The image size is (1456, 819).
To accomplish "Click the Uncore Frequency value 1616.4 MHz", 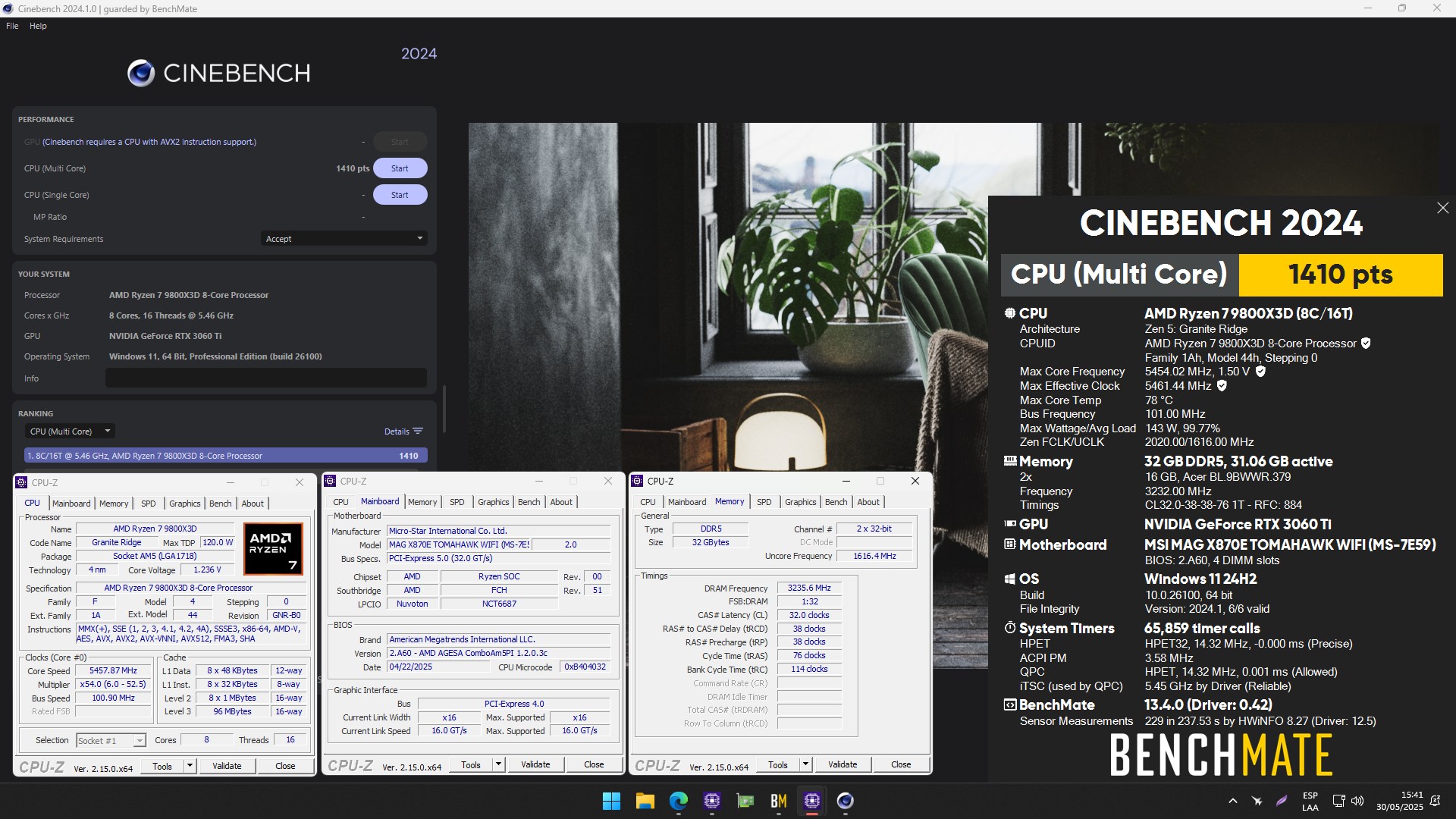I will pos(874,556).
